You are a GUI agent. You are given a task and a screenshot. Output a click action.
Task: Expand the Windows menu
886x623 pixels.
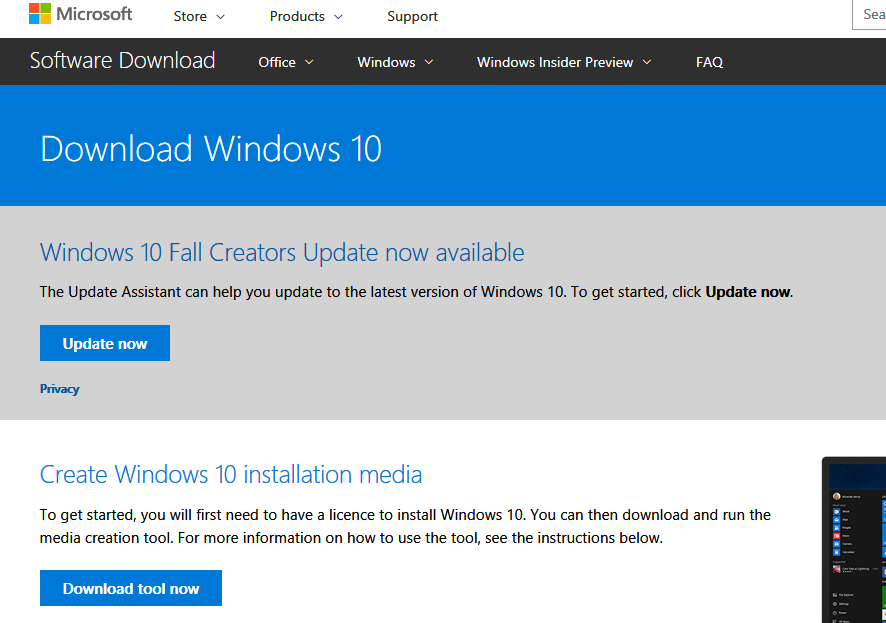[395, 62]
